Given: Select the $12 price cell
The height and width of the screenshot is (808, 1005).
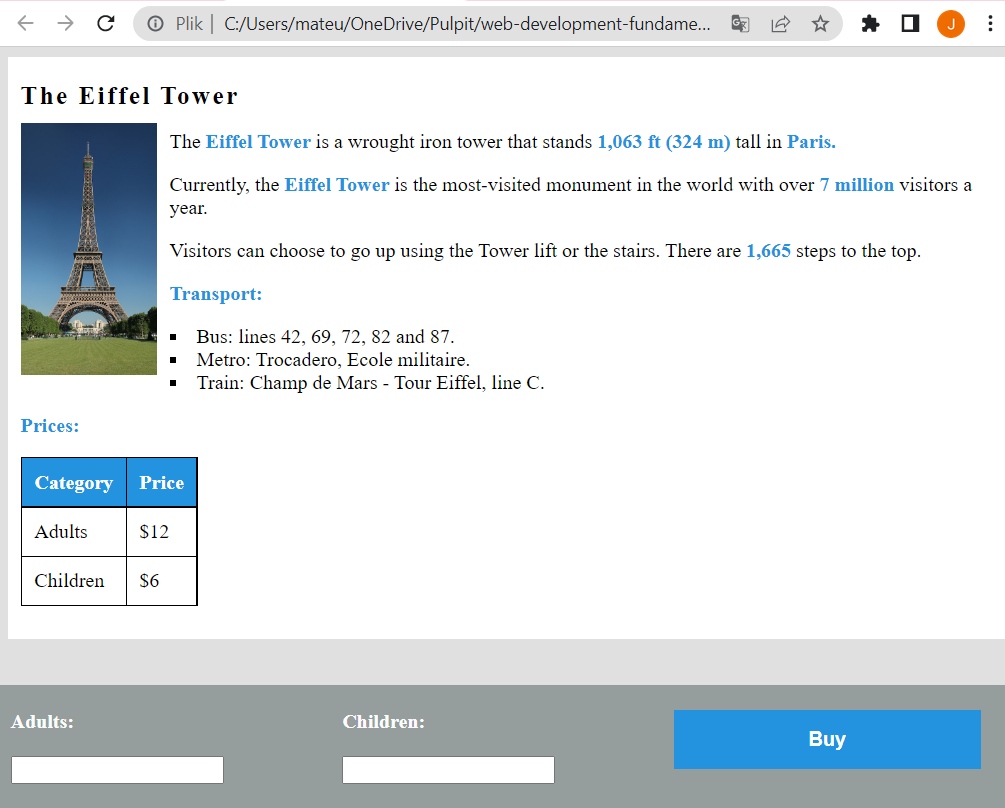Looking at the screenshot, I should coord(162,532).
